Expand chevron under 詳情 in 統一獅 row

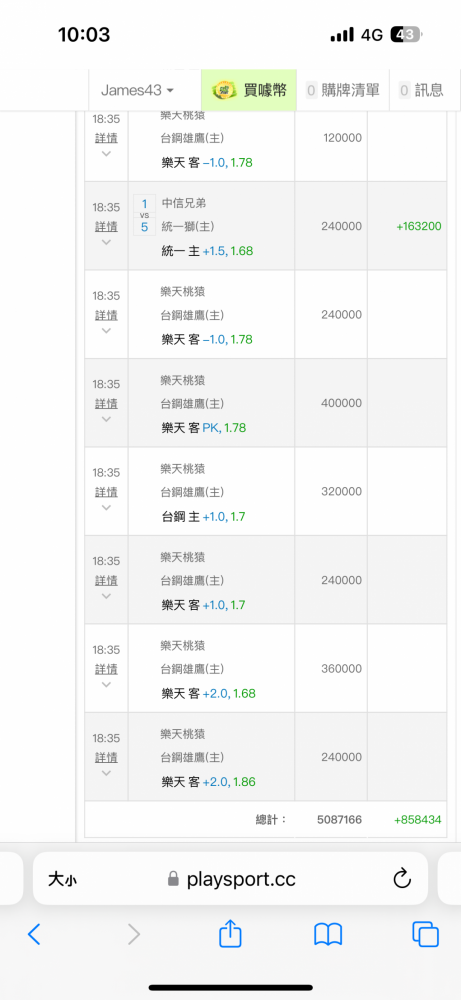[106, 242]
